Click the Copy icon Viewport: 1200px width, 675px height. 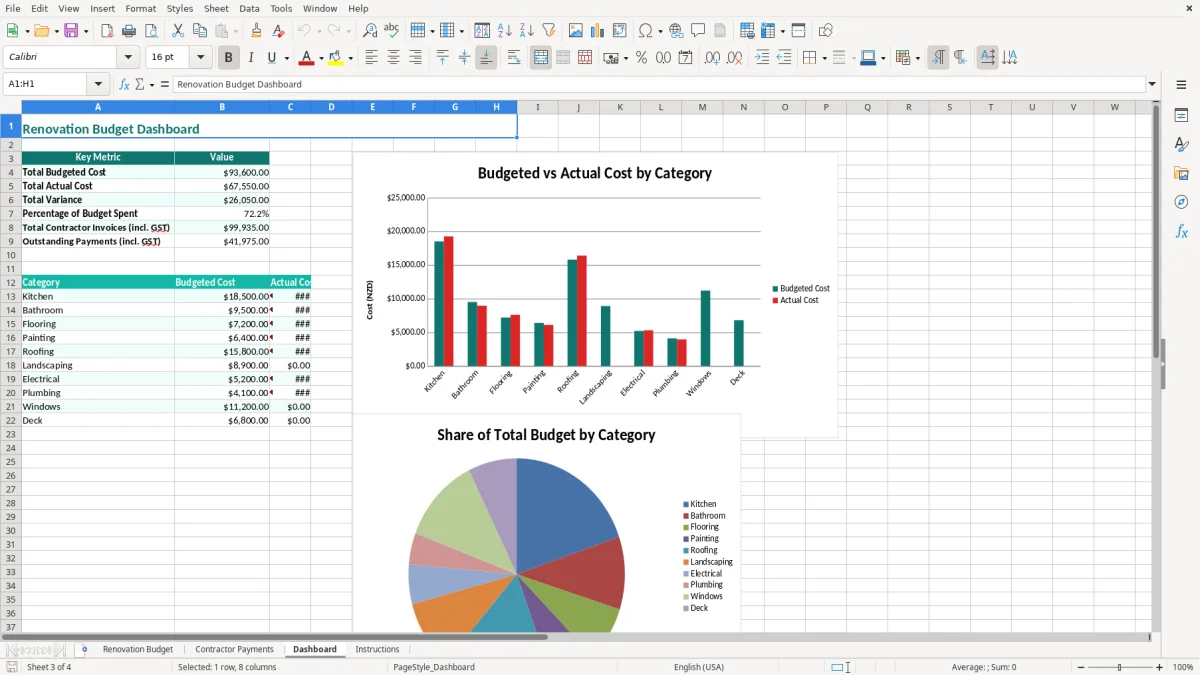coord(200,31)
